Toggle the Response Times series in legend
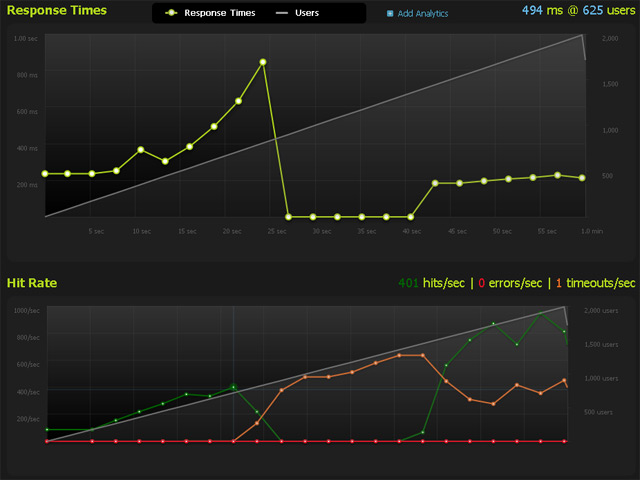 click(x=219, y=14)
